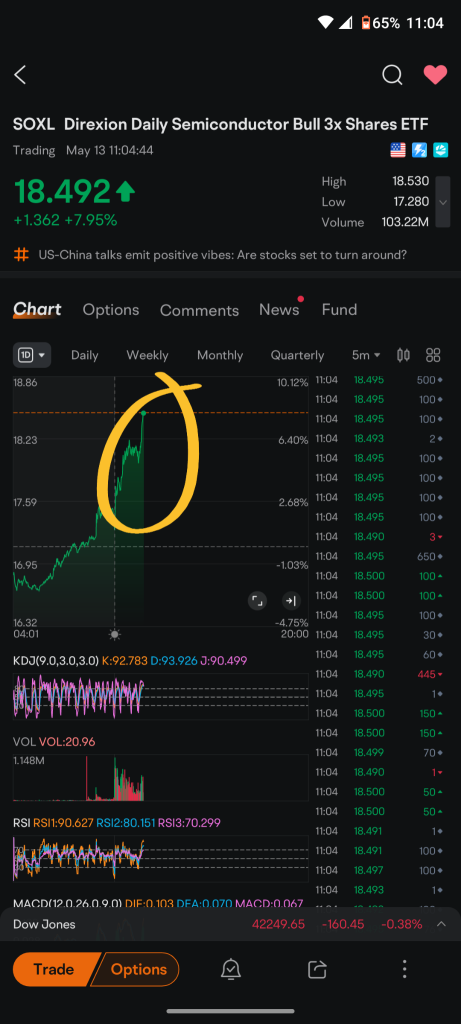
Task: Tap the 18.499 tick row with volume 70
Action: (x=379, y=752)
